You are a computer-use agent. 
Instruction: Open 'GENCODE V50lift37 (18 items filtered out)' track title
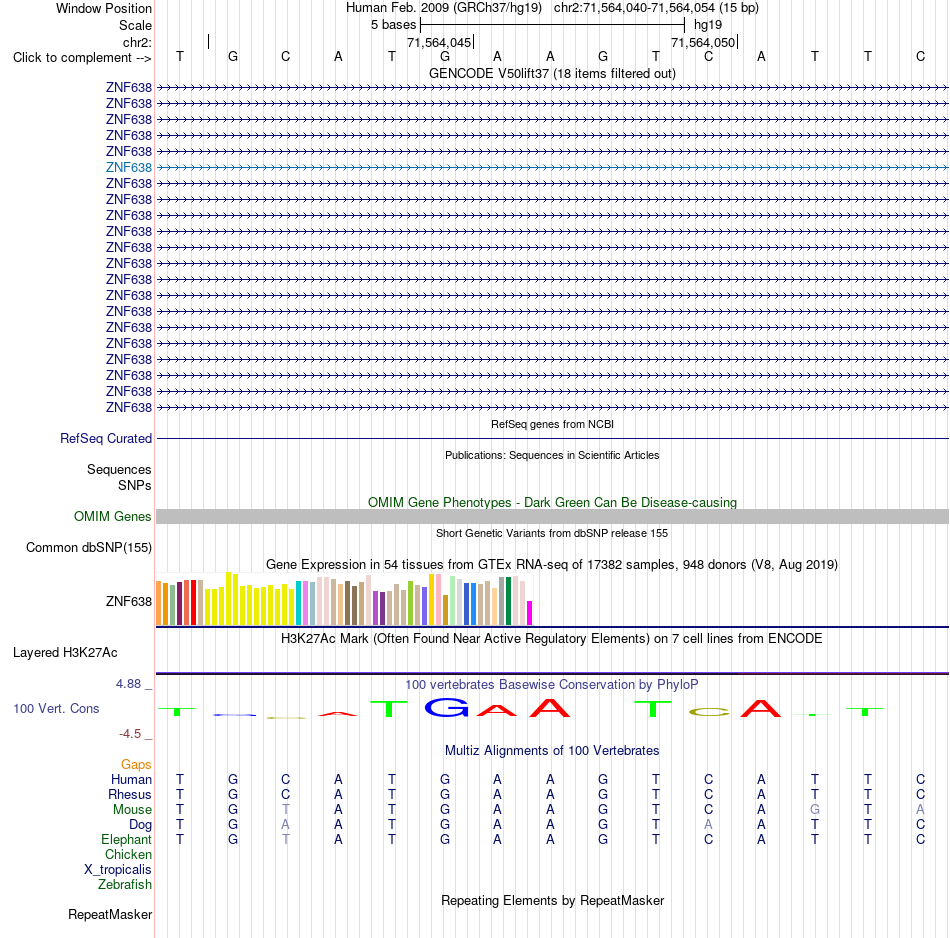(552, 73)
